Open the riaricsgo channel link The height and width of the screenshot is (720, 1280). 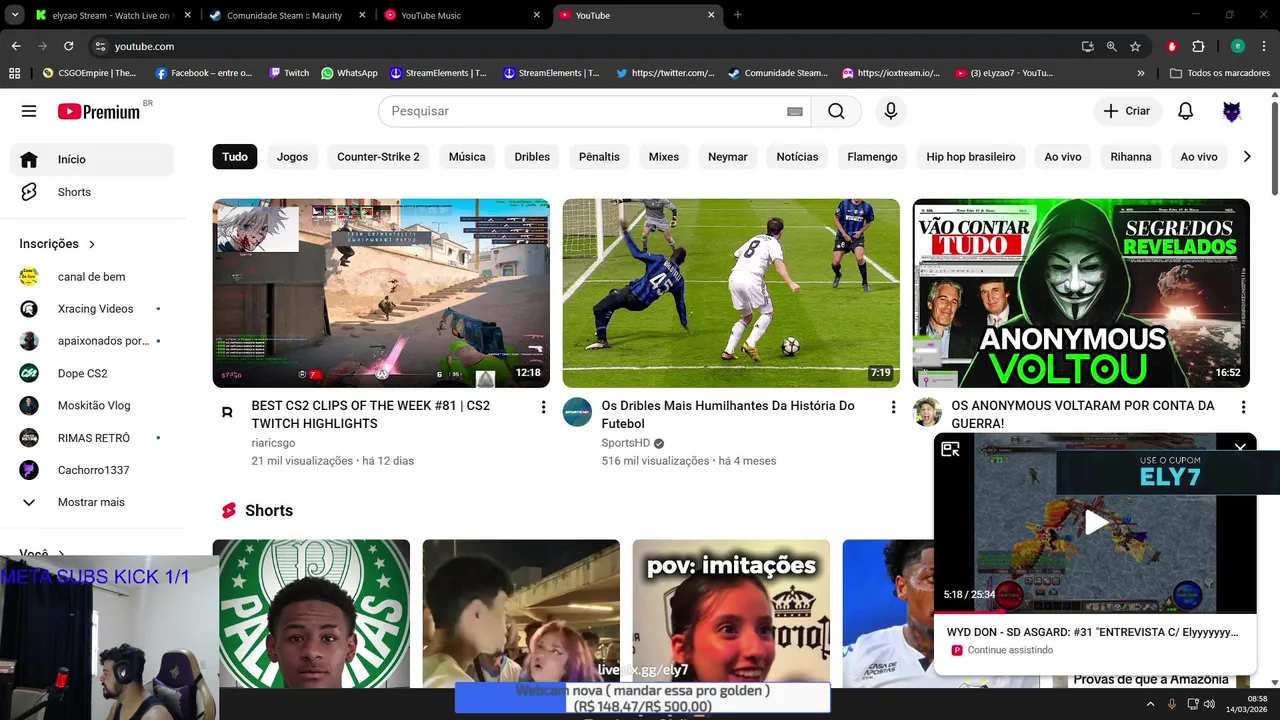point(273,443)
